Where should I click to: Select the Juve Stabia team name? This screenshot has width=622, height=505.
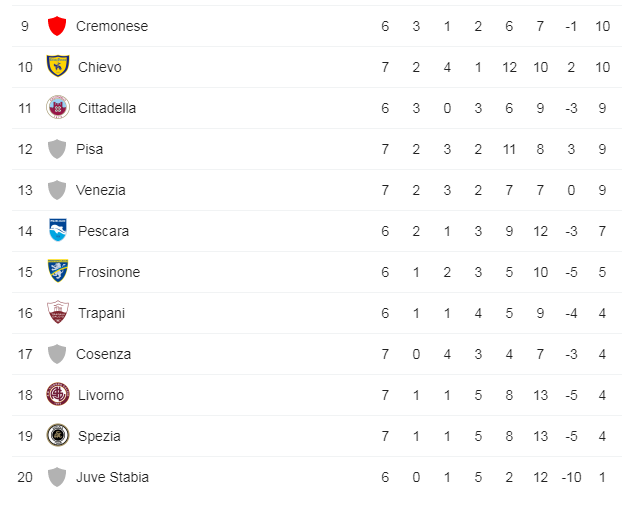113,477
